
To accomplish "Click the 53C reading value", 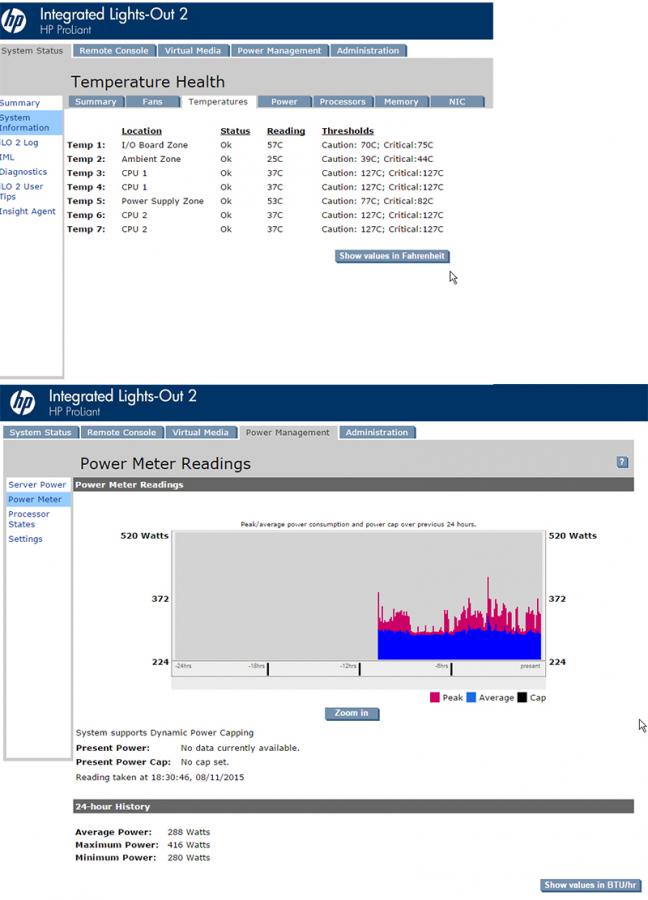I will pyautogui.click(x=275, y=201).
